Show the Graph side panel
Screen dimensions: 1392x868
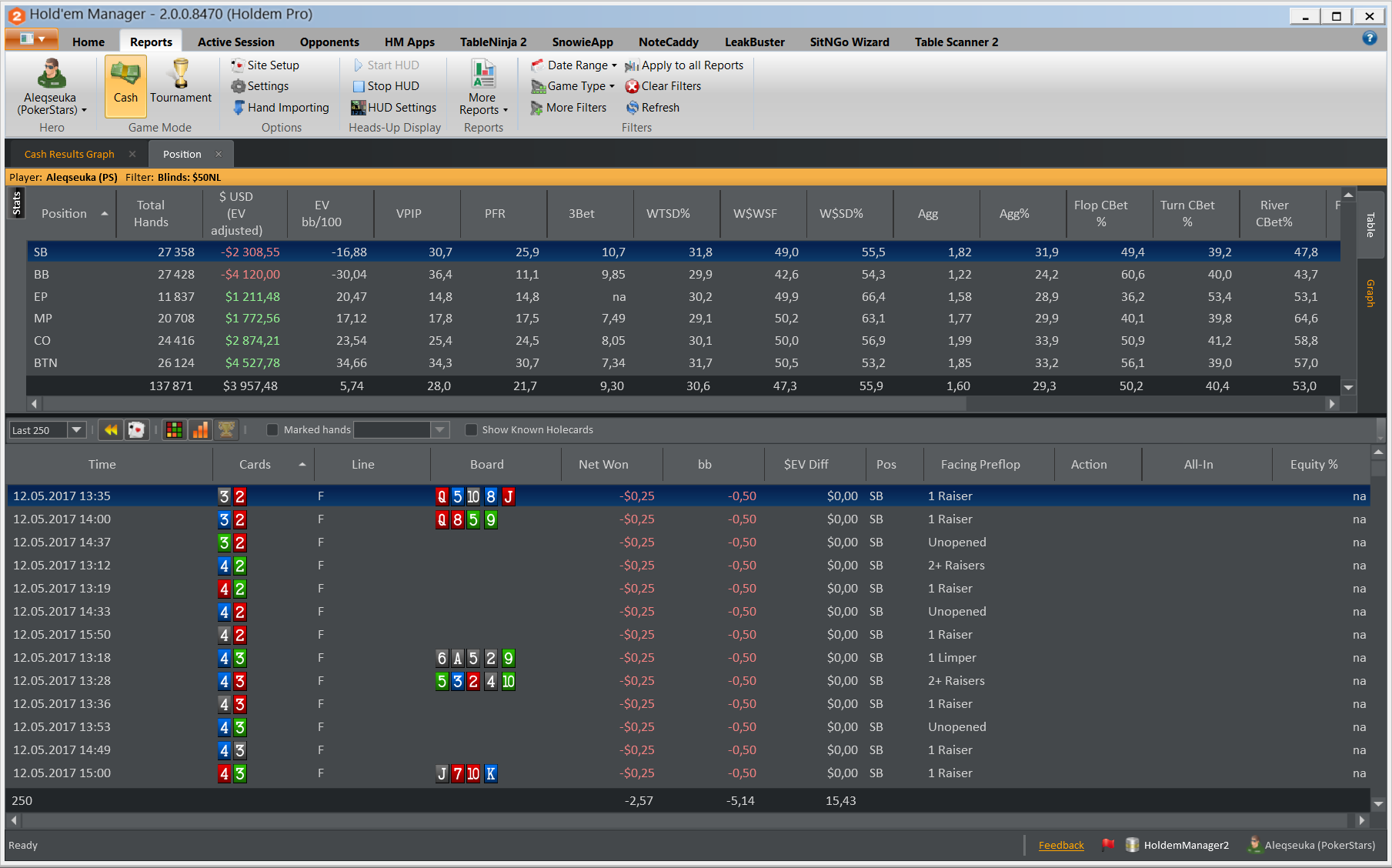pos(1370,293)
